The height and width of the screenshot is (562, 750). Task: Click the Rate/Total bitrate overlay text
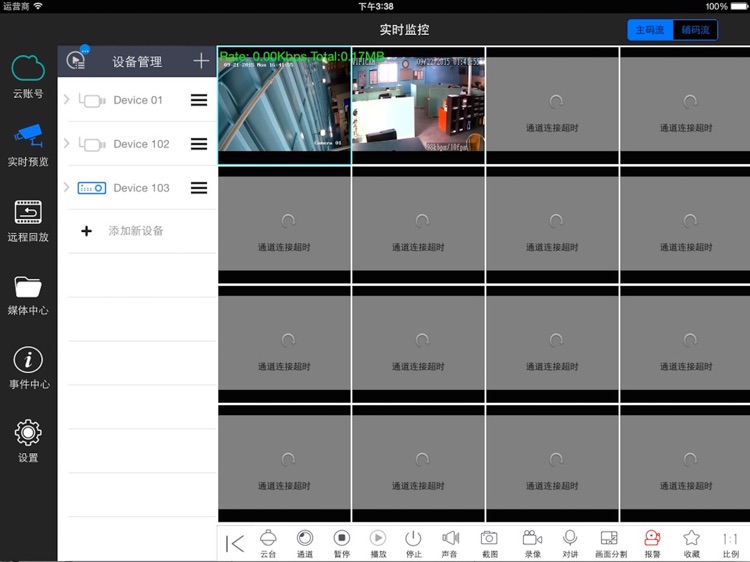(x=301, y=56)
